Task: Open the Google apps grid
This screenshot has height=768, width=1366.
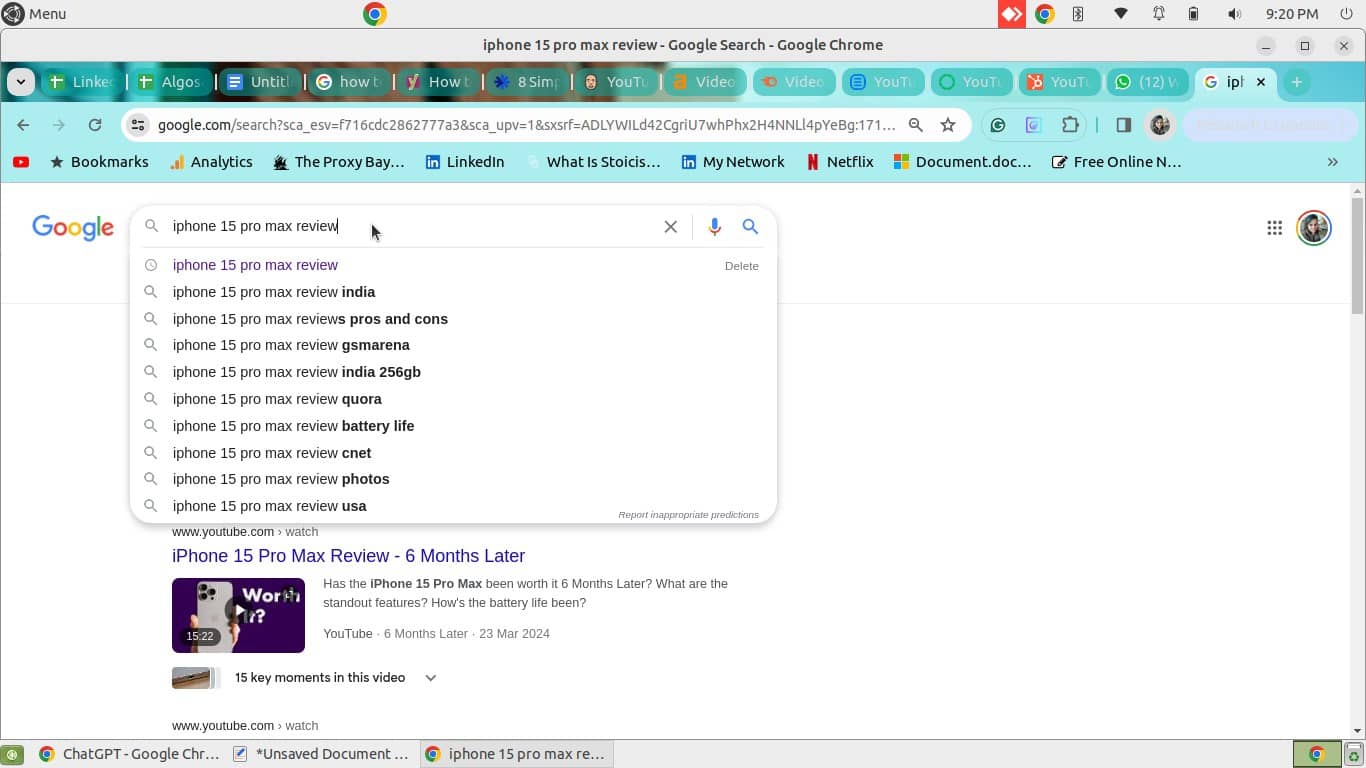Action: [x=1274, y=228]
